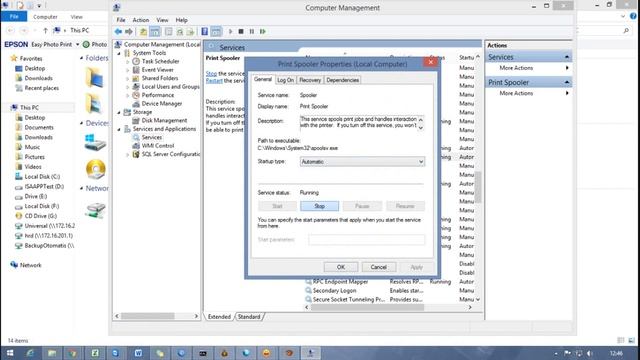Image resolution: width=640 pixels, height=360 pixels.
Task: Click the OK button
Action: 341,267
